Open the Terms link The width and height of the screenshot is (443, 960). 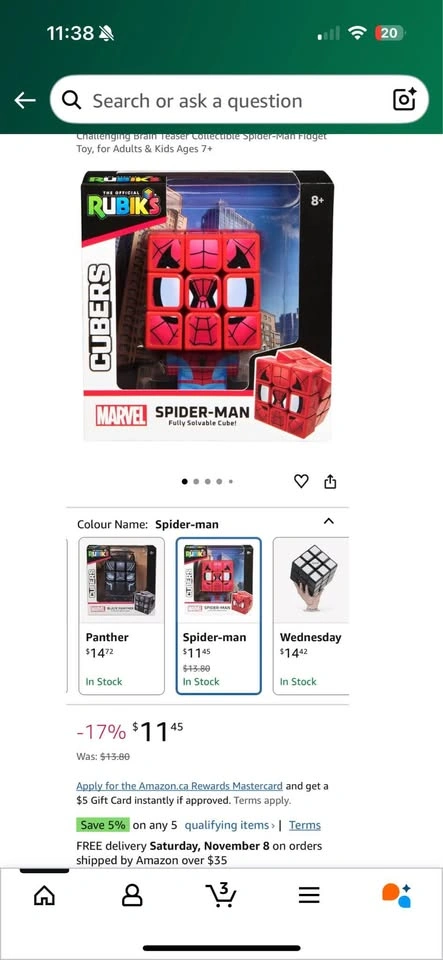305,825
